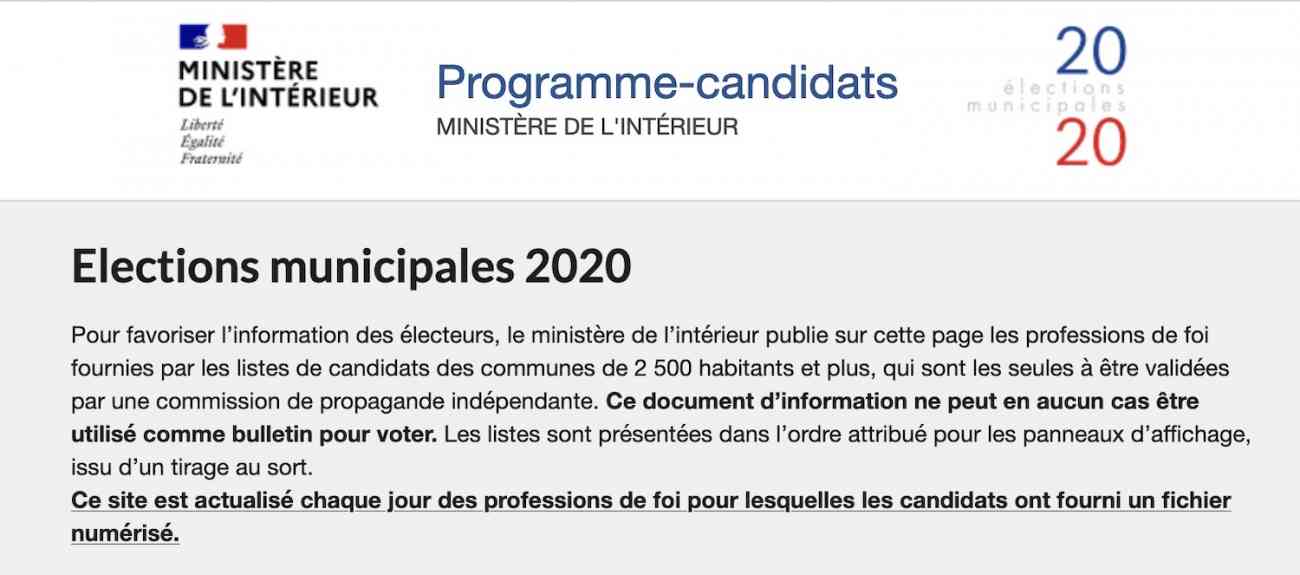Click the Ministère de l'Intérieur logo text
Image resolution: width=1300 pixels, height=575 pixels.
pos(278,84)
